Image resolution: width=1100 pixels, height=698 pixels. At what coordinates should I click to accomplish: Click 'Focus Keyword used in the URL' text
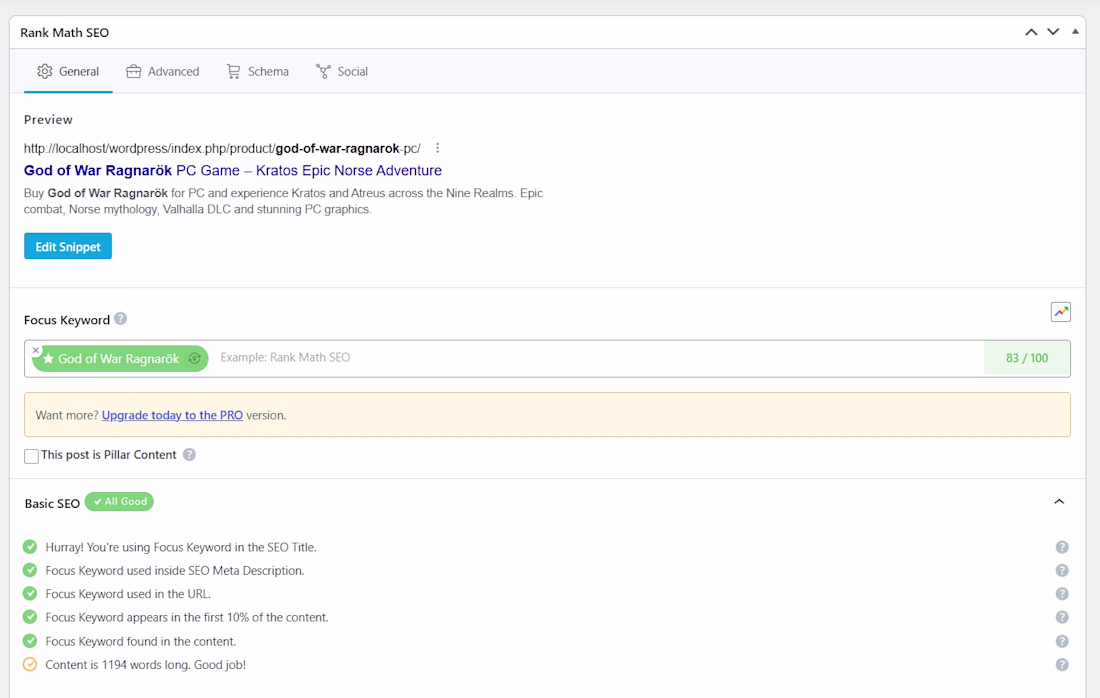click(128, 593)
